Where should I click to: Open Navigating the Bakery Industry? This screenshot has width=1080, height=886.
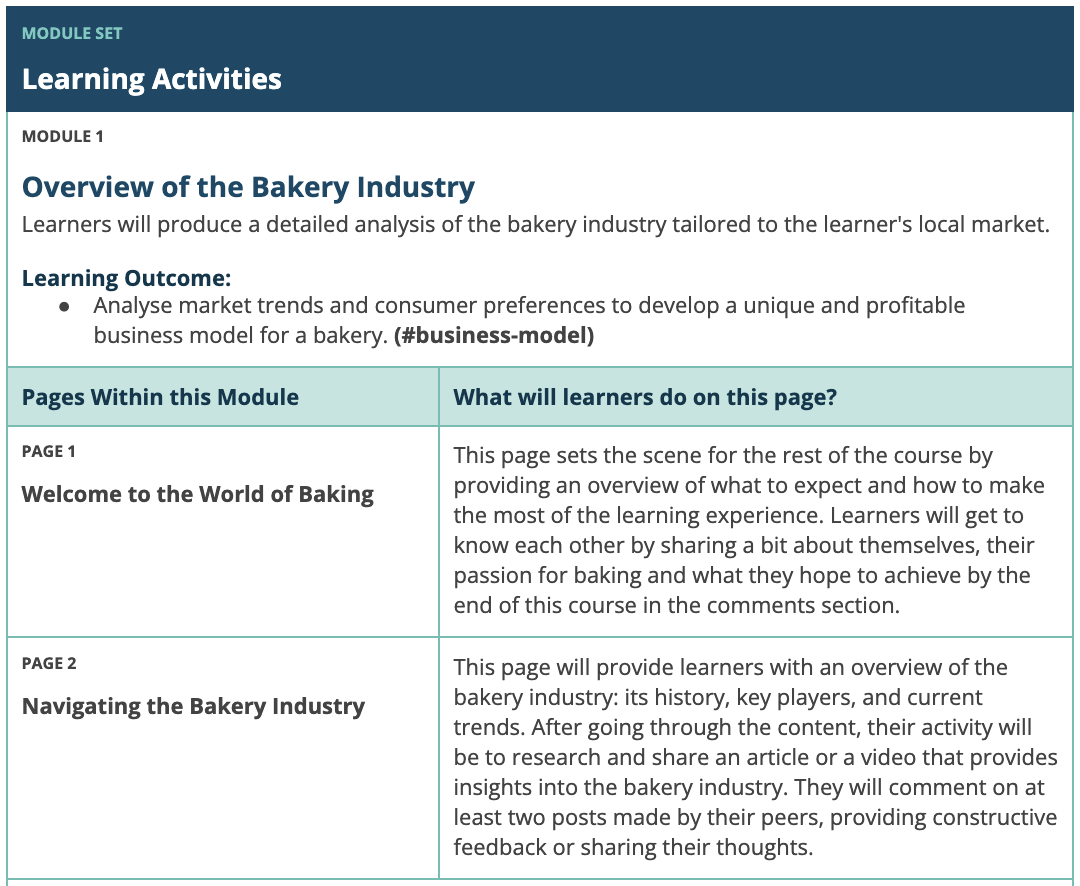pos(193,706)
